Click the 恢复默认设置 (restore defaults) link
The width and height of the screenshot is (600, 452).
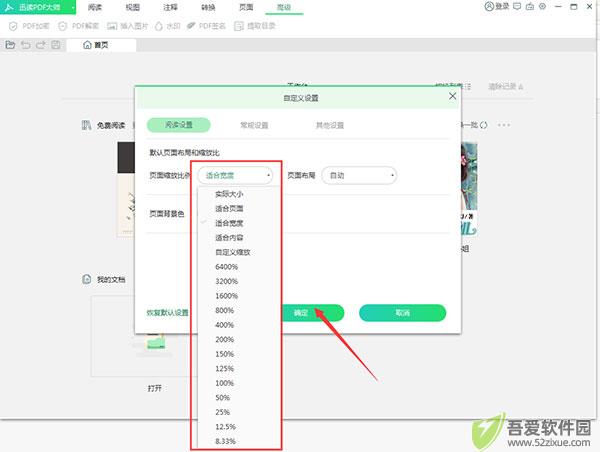click(168, 313)
